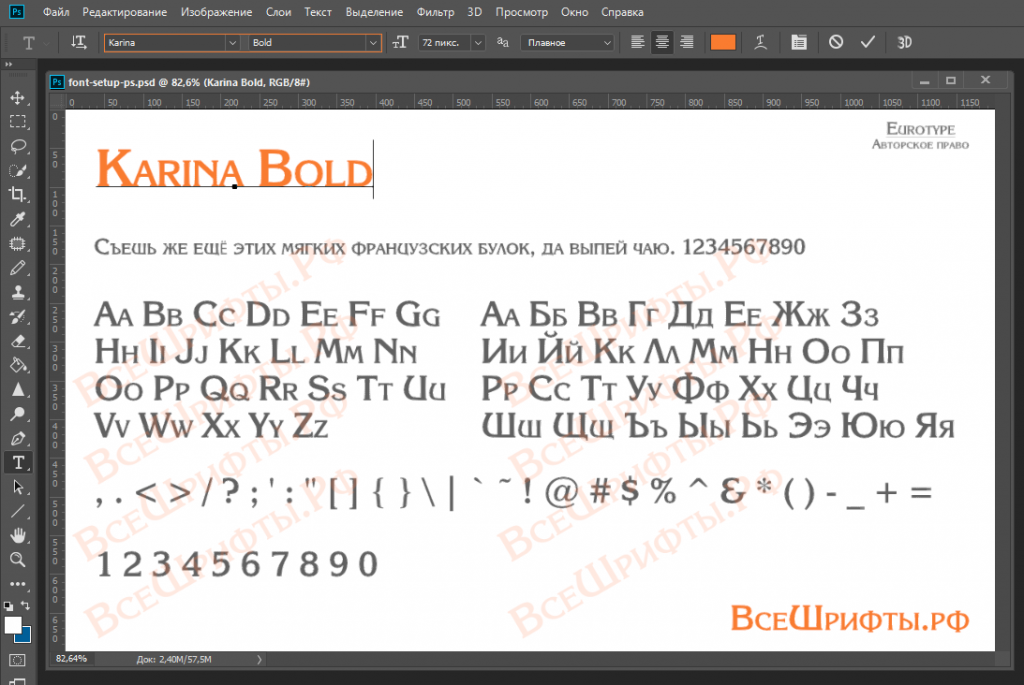Select the Eraser tool
1024x685 pixels.
[18, 341]
